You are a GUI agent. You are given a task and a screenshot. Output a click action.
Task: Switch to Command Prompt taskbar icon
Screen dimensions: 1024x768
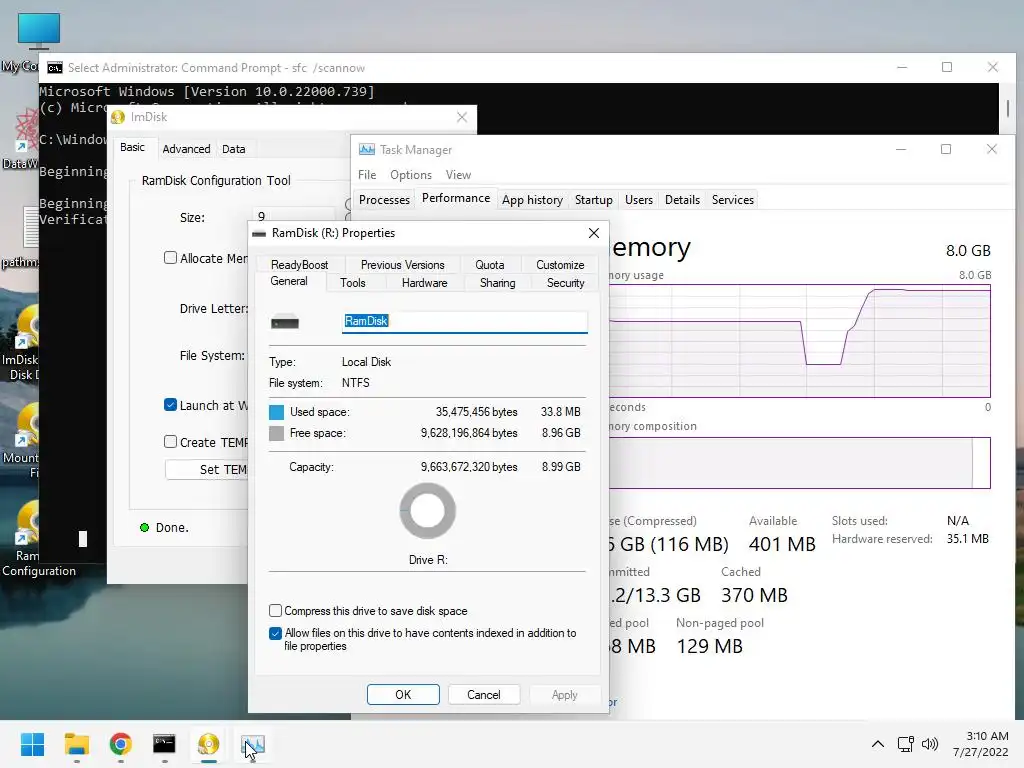coord(164,744)
